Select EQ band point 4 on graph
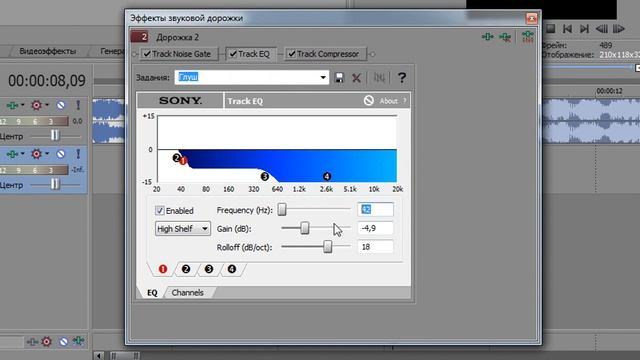The width and height of the screenshot is (640, 360). [x=327, y=176]
